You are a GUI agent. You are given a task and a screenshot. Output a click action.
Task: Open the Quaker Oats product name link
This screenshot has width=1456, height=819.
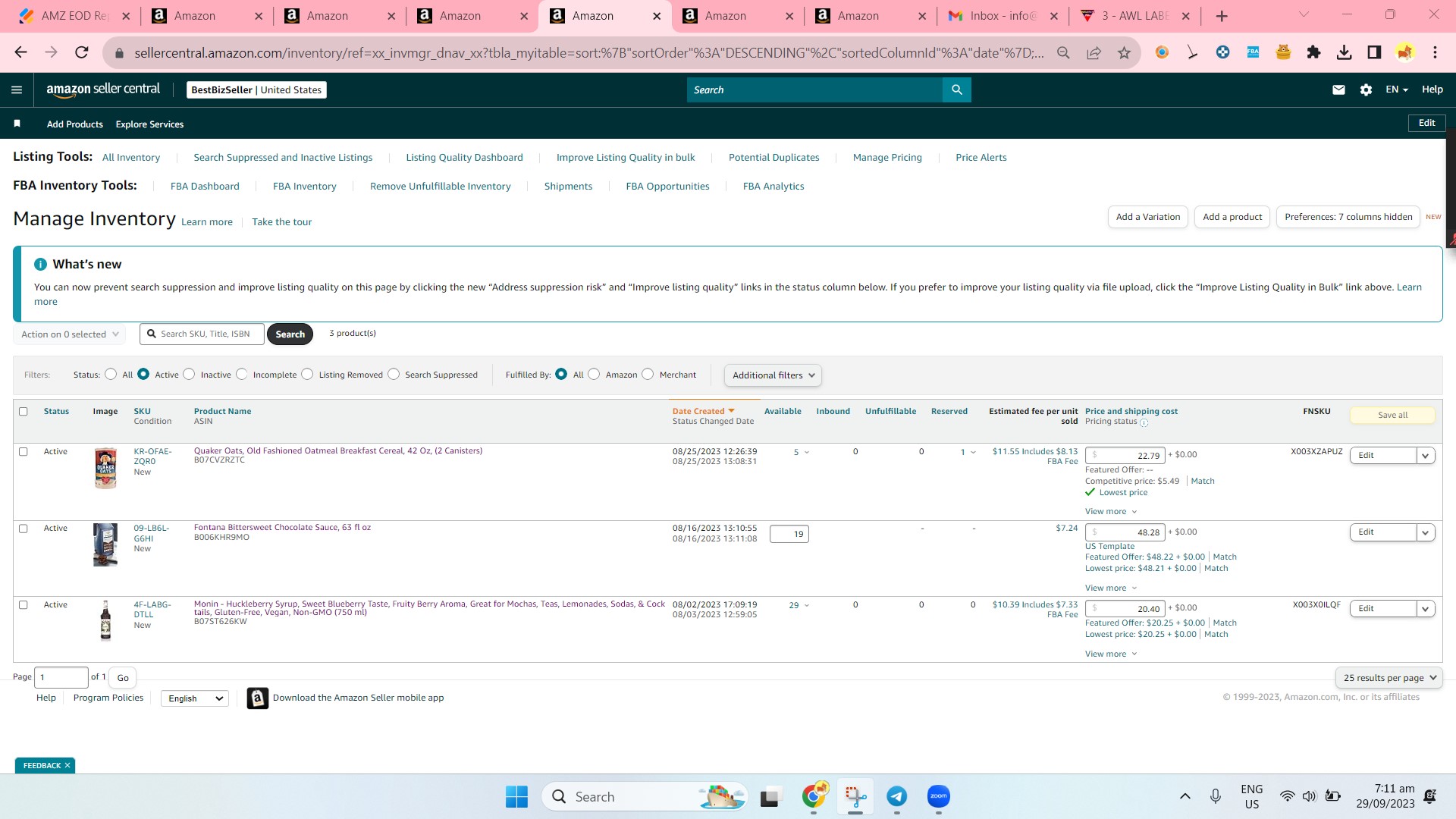tap(338, 450)
